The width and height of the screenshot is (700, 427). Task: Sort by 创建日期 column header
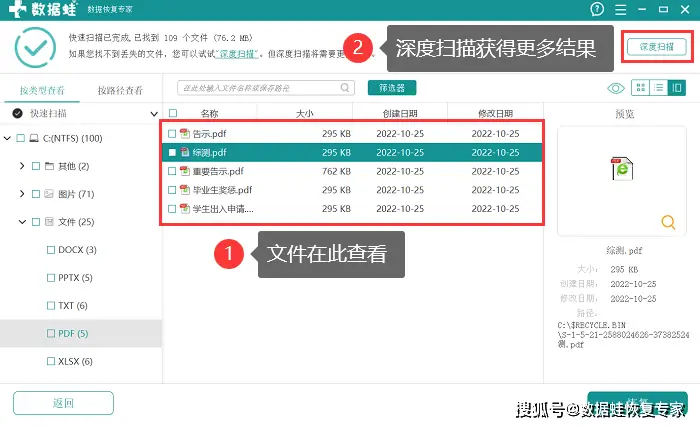tap(400, 113)
